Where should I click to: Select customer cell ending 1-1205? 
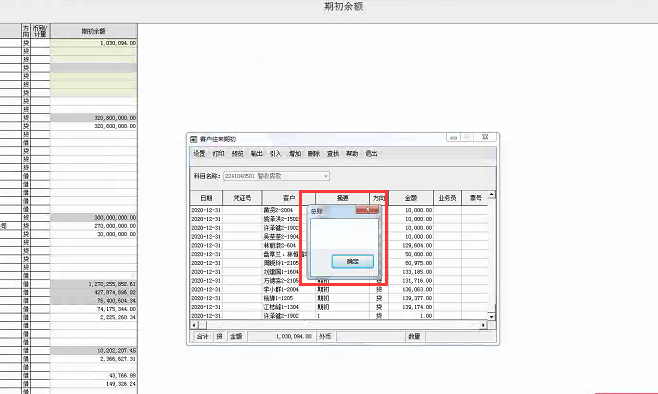click(289, 298)
